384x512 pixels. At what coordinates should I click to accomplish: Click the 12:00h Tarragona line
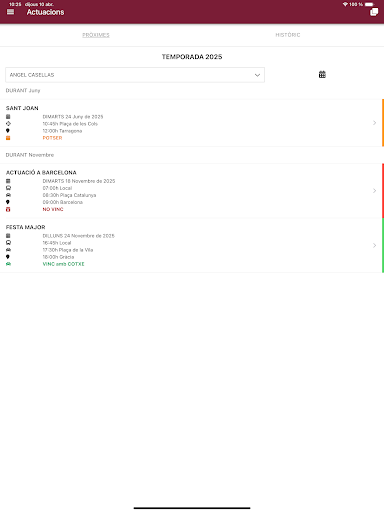(x=62, y=131)
